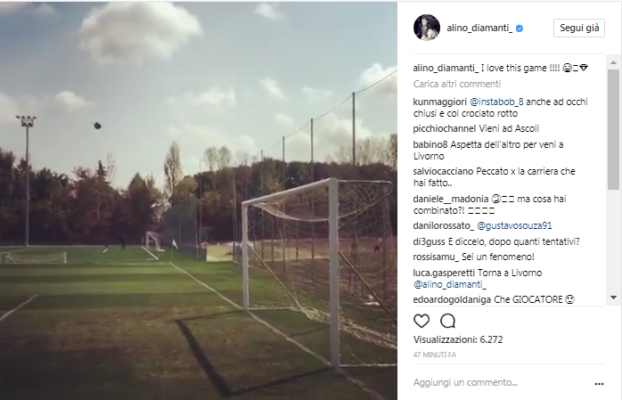Image resolution: width=622 pixels, height=400 pixels.
Task: Click the 47 minuti fa timestamp
Action: tap(435, 355)
